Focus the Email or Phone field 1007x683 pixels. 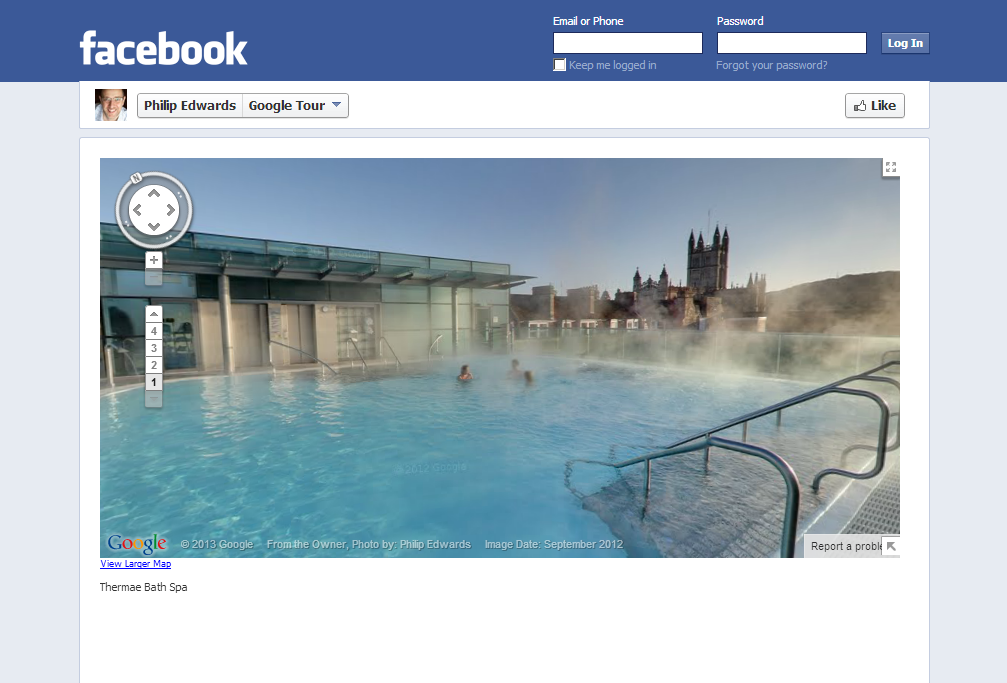[x=627, y=43]
